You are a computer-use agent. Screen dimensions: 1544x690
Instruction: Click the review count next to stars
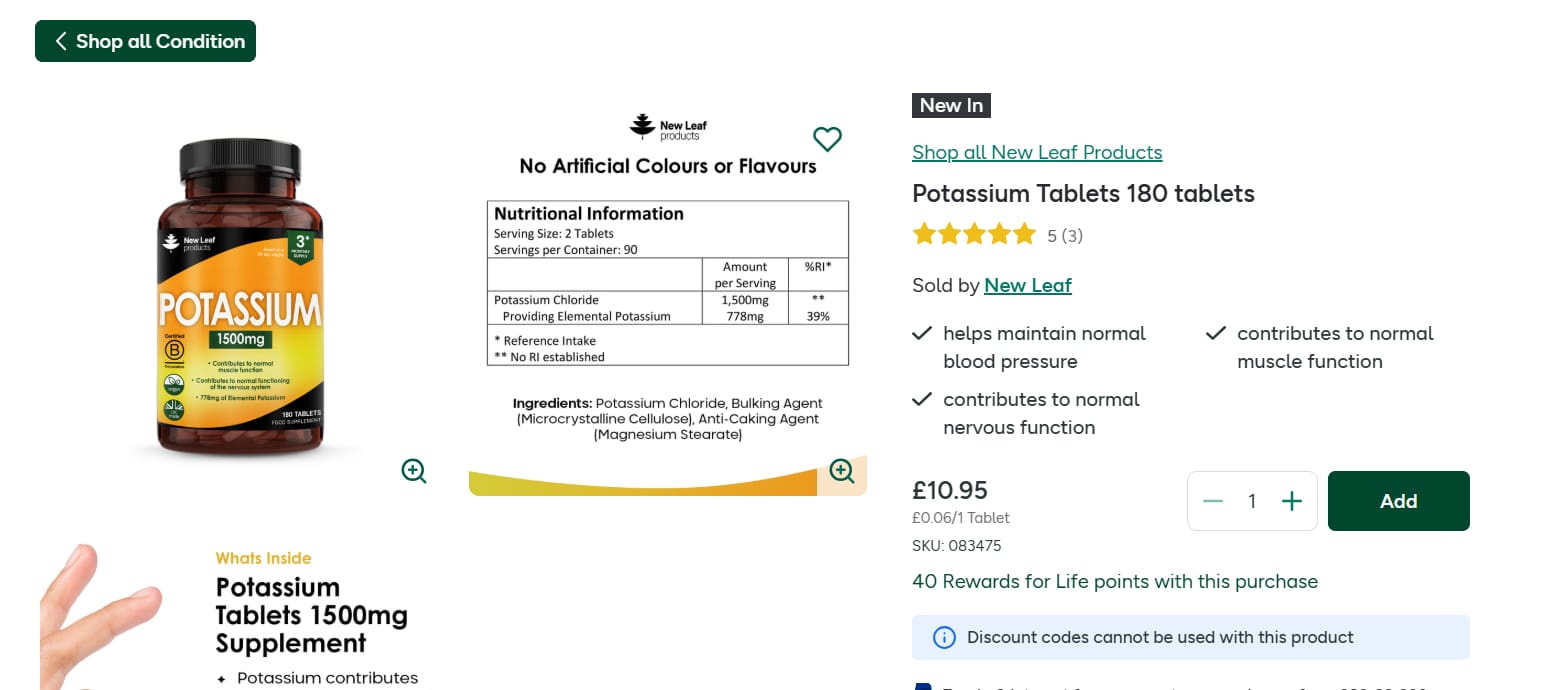coord(1065,236)
